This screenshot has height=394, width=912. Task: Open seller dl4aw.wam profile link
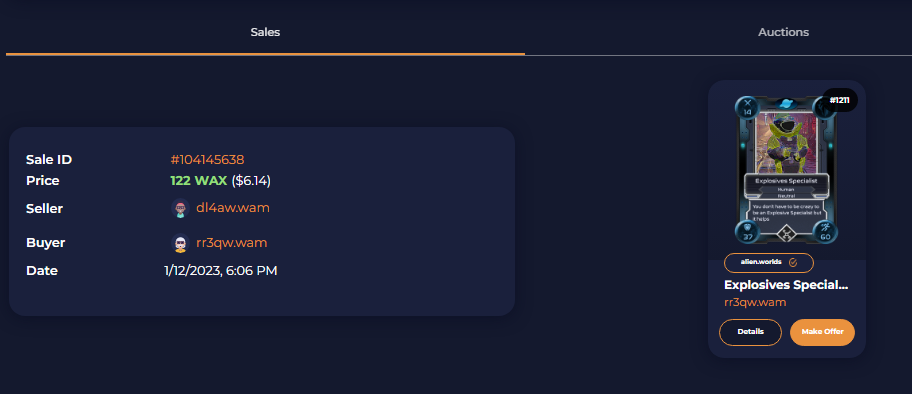(x=233, y=208)
